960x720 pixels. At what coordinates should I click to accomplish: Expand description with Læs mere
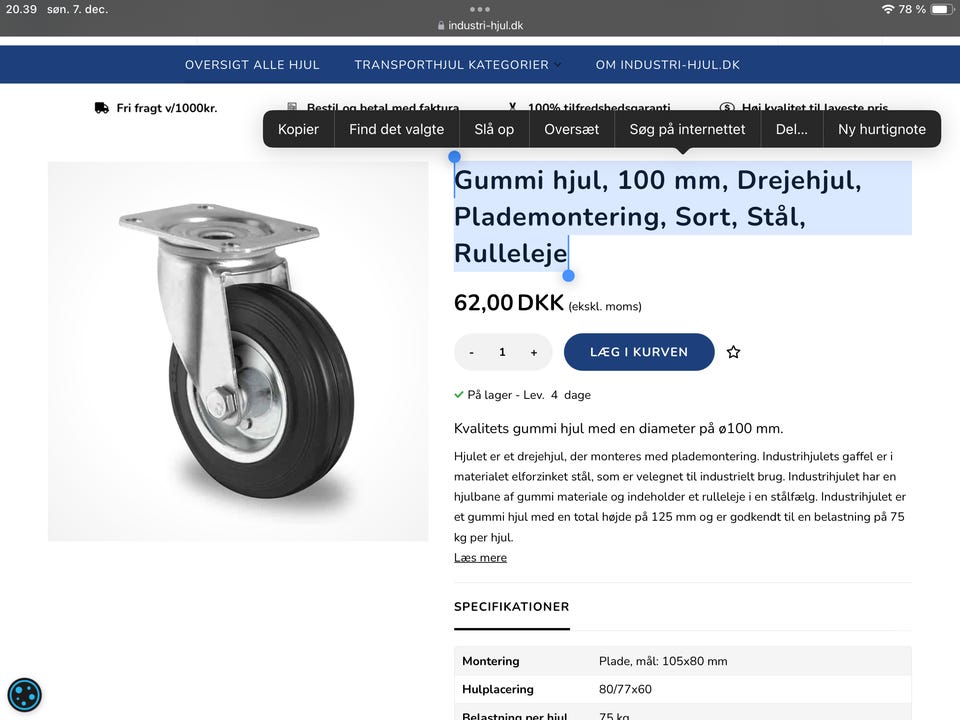[481, 558]
